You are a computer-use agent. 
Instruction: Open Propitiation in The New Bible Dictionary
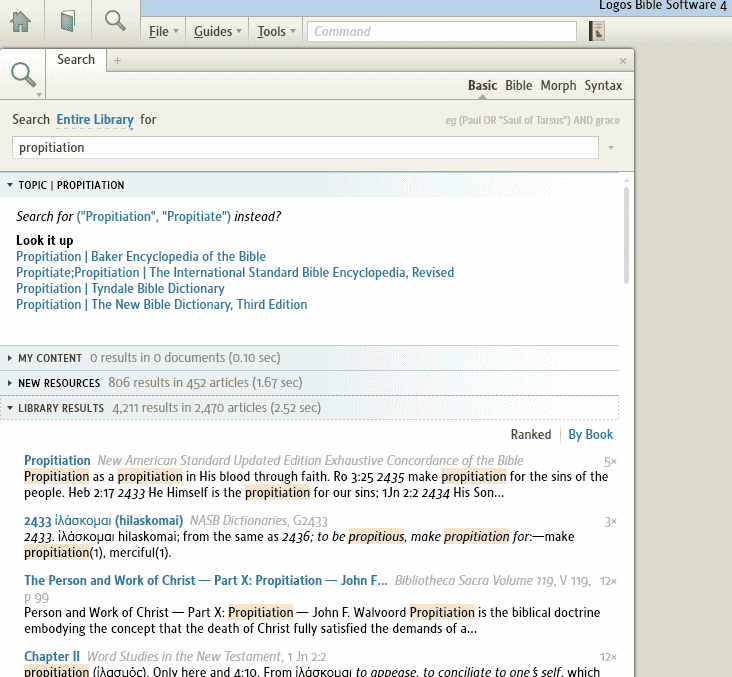click(162, 304)
